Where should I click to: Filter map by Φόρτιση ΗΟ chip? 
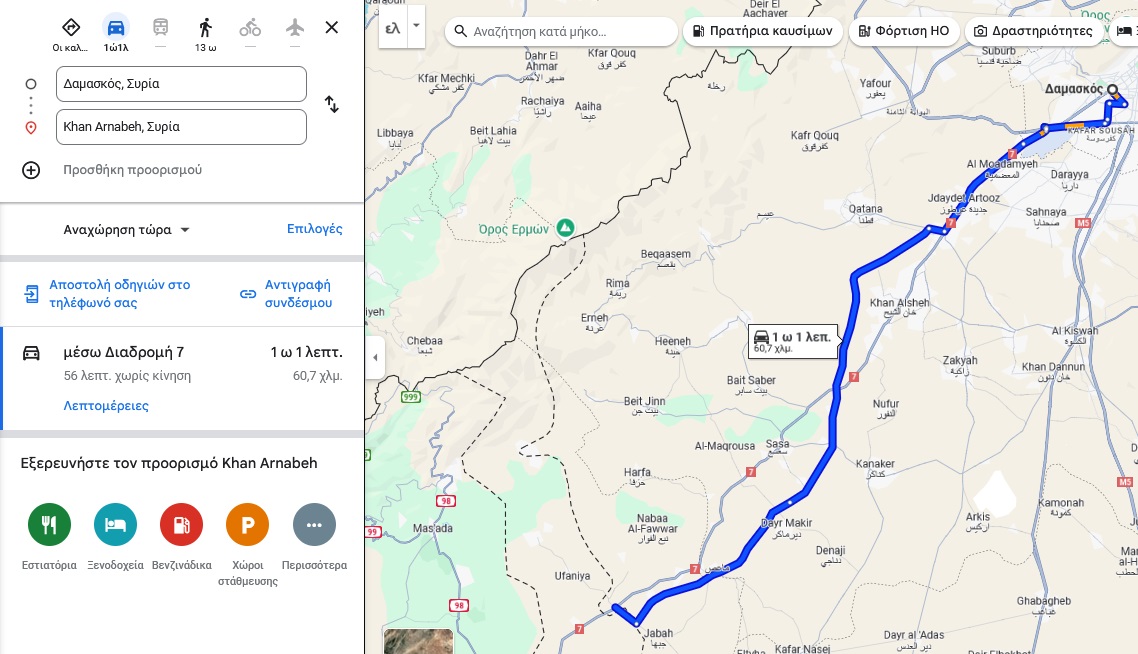(904, 31)
